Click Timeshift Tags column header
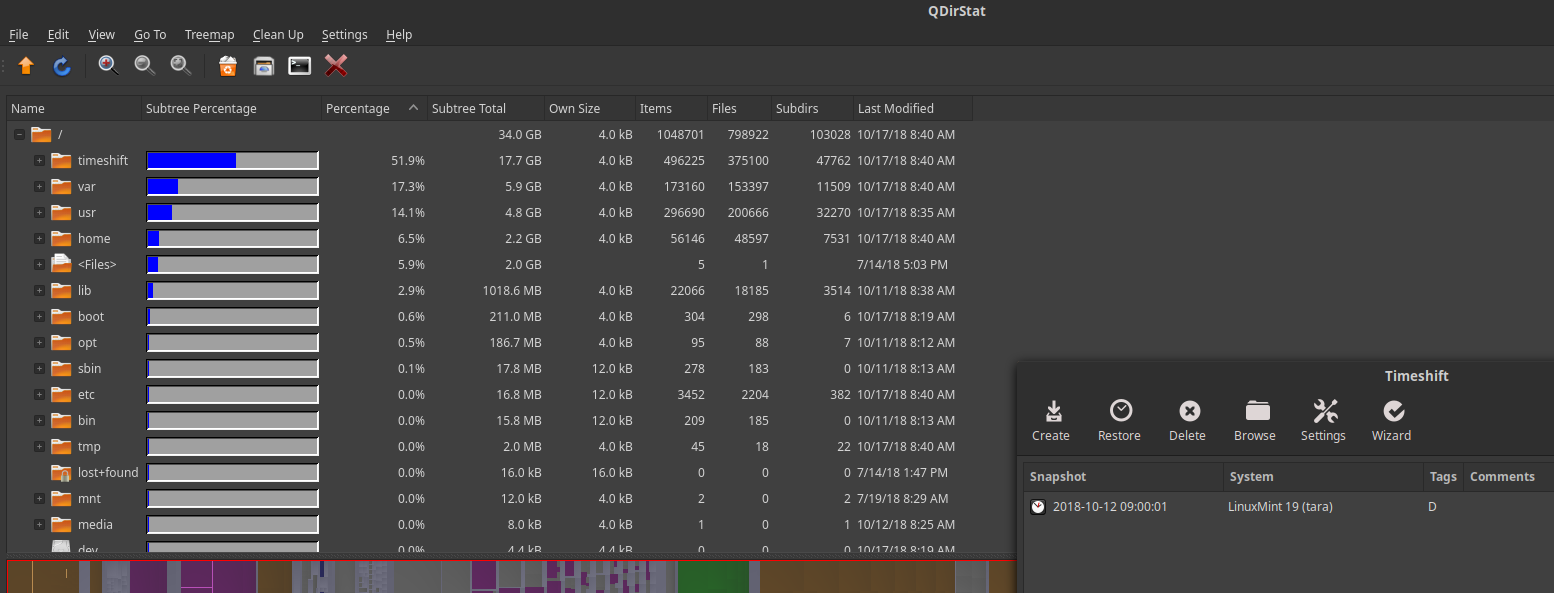The height and width of the screenshot is (593, 1554). coord(1443,477)
